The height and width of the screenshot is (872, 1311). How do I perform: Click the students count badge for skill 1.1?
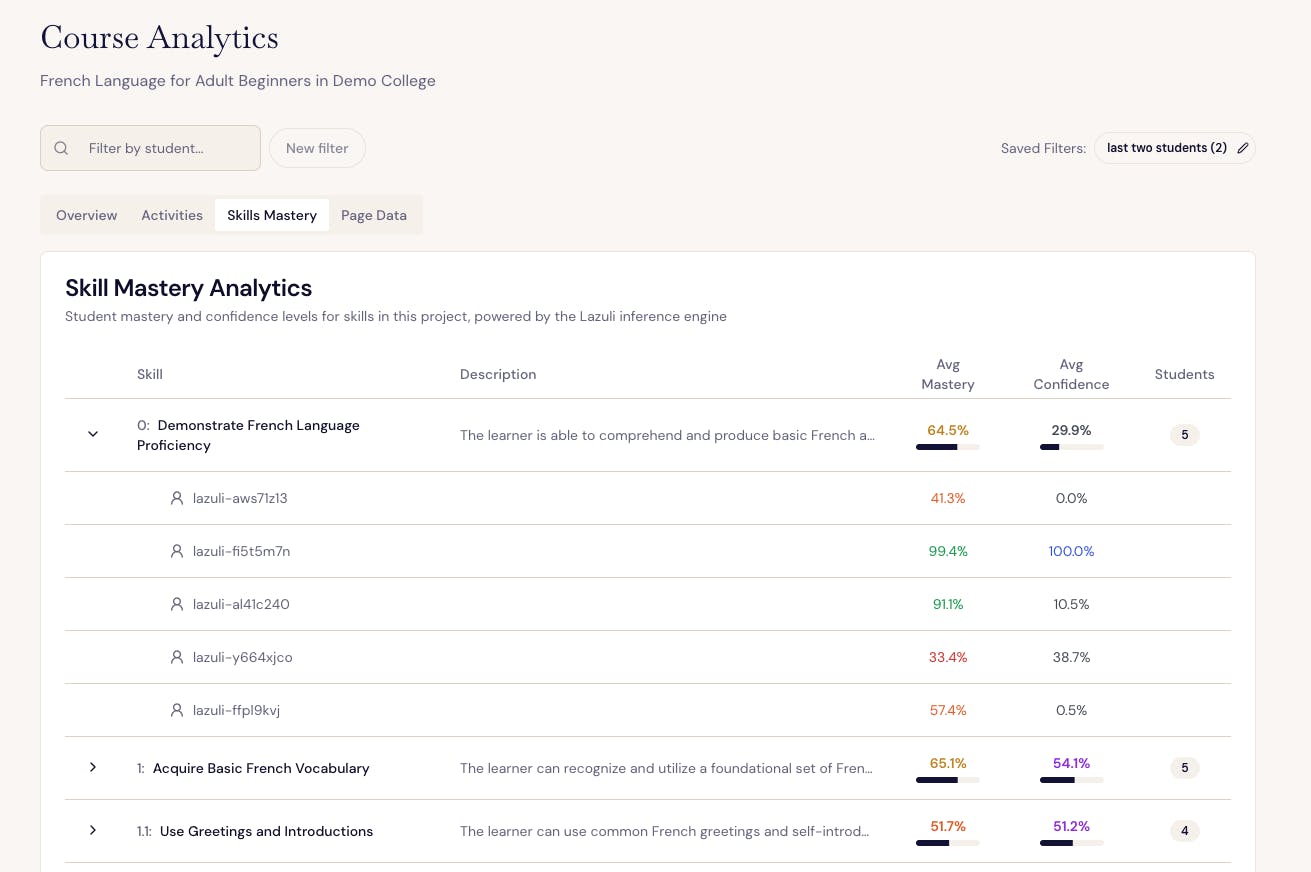click(1184, 830)
